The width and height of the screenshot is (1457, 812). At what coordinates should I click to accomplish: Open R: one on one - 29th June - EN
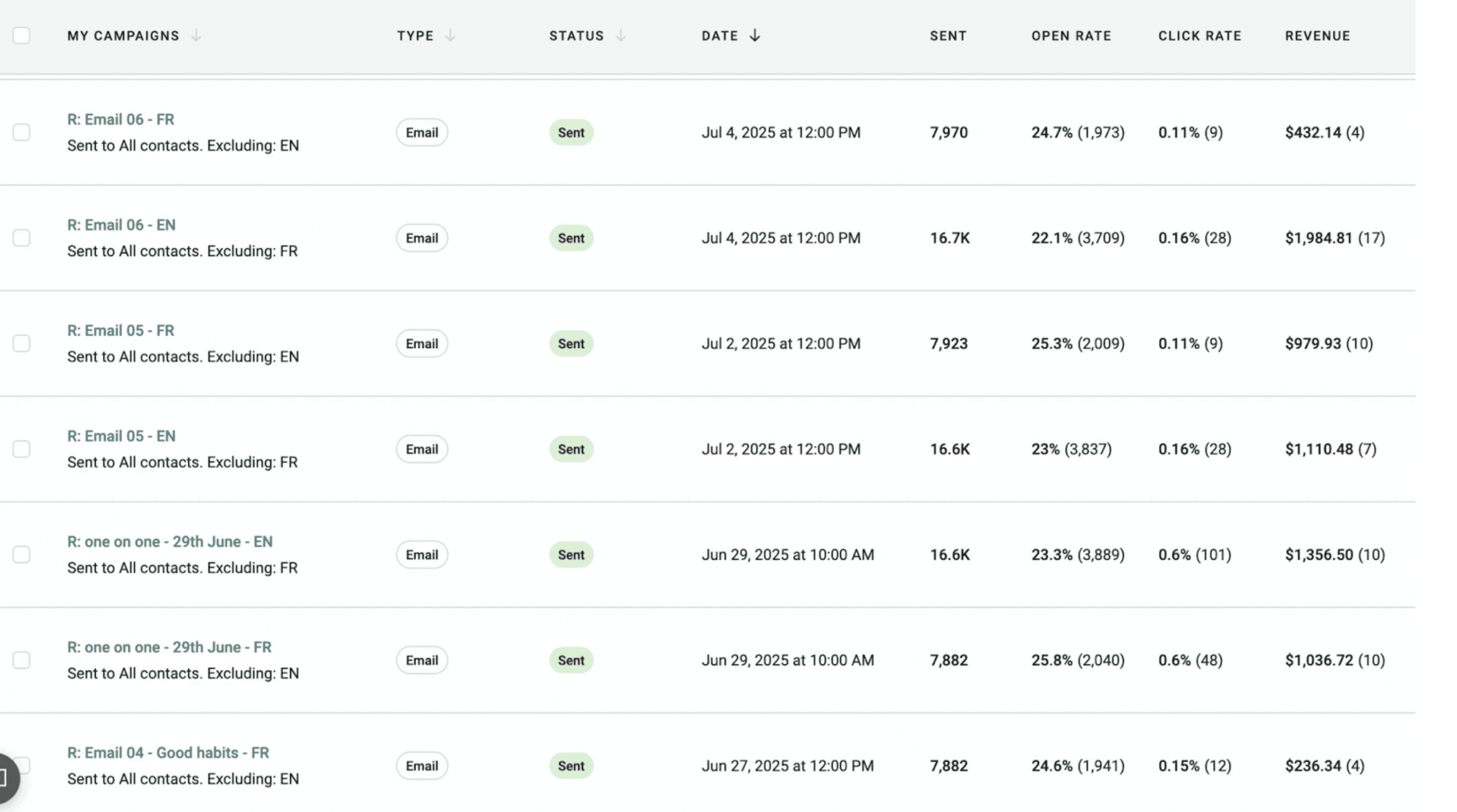pyautogui.click(x=170, y=542)
